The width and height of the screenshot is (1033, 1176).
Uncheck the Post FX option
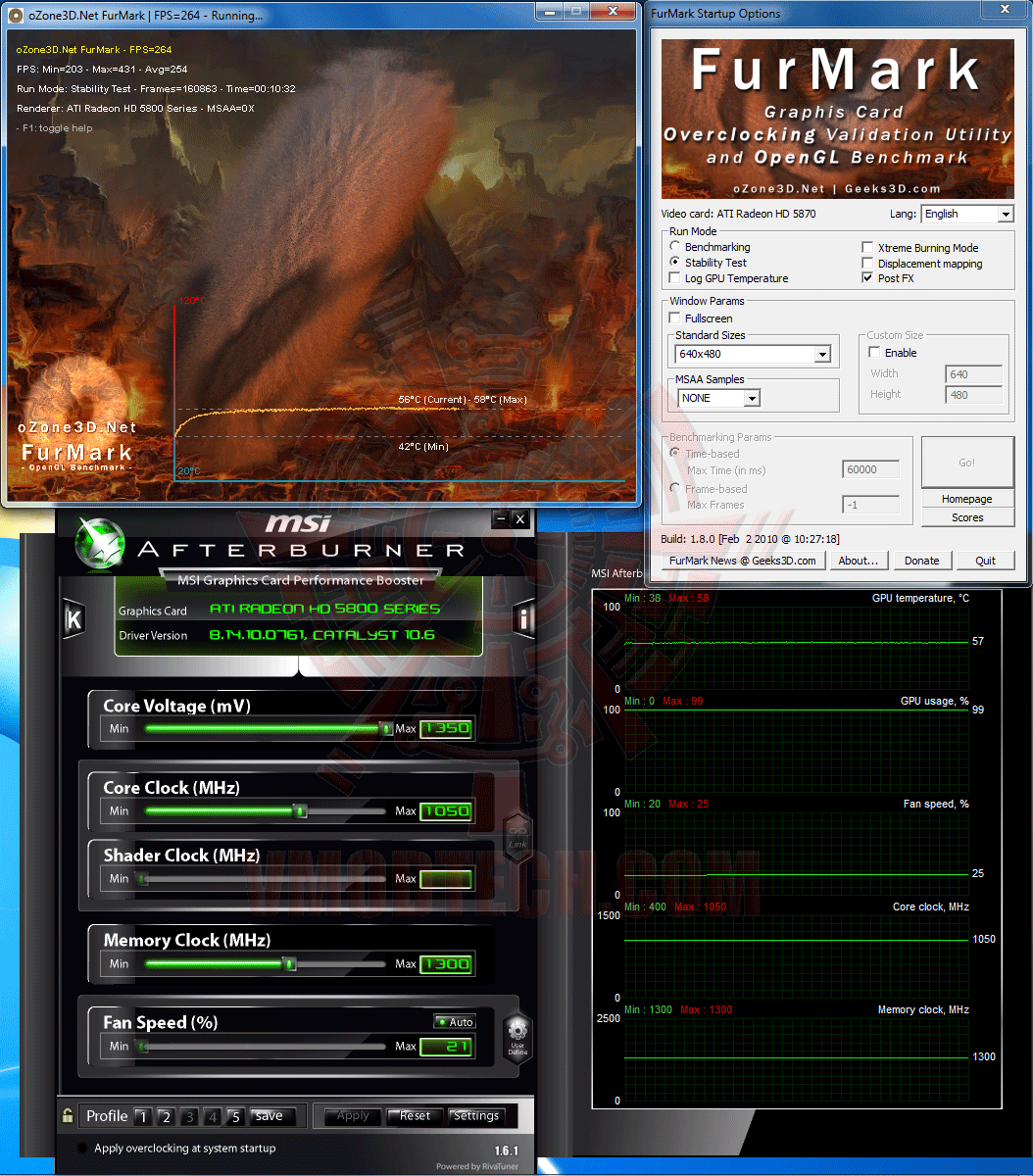868,278
